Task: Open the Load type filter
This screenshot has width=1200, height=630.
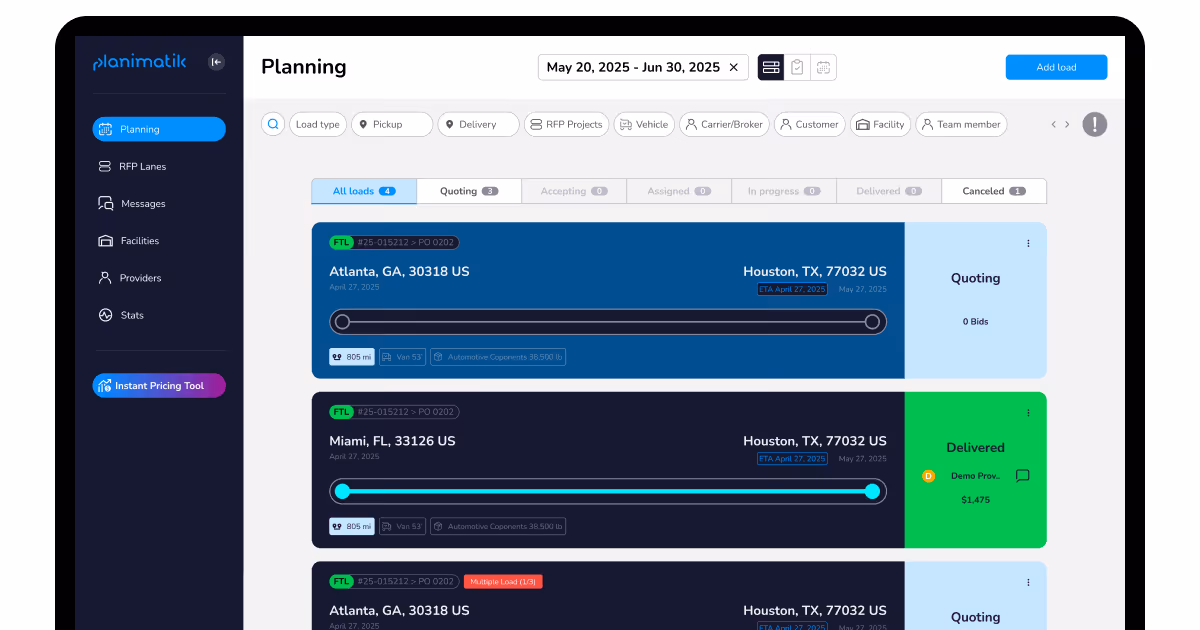Action: pos(318,124)
